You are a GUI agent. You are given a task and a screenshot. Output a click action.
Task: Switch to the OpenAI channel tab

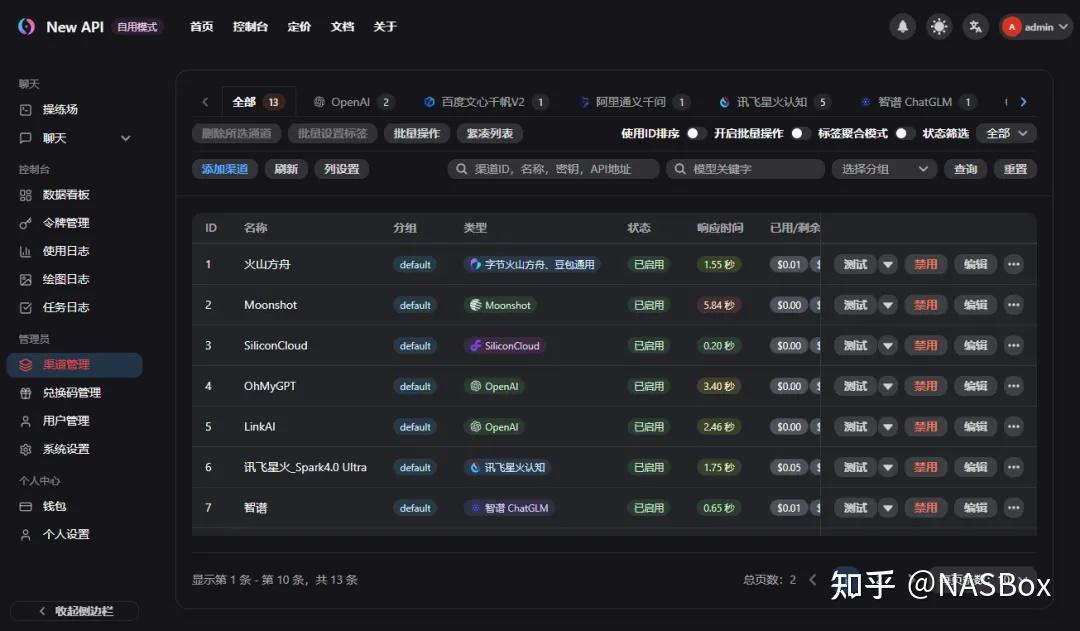pos(353,102)
